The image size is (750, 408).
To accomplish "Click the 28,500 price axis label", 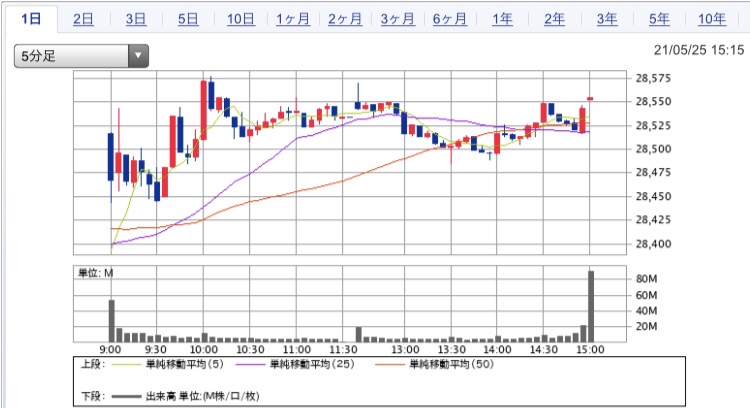I will (x=653, y=149).
